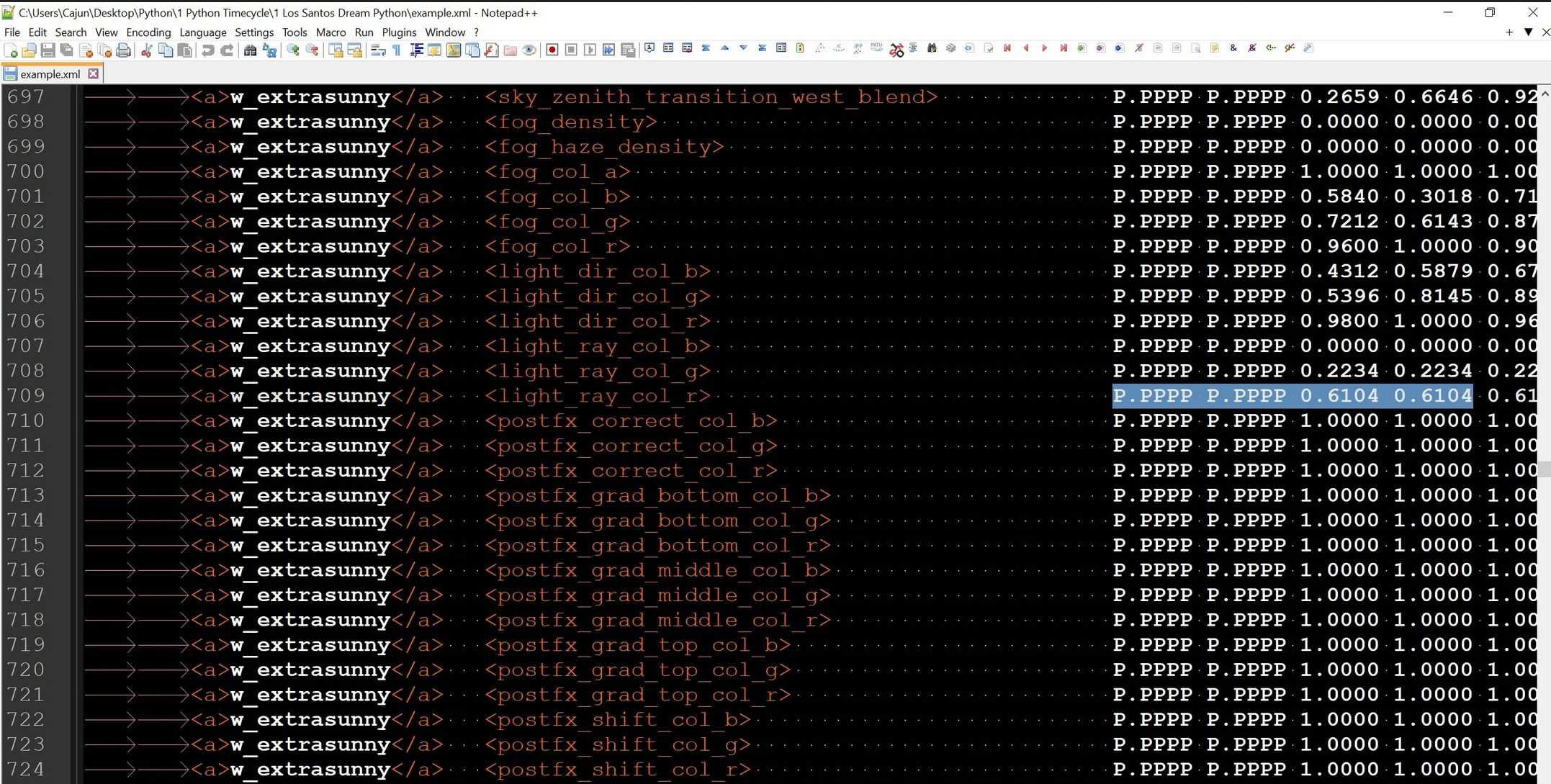
Task: Click the Zoom In magnifier icon
Action: click(293, 50)
